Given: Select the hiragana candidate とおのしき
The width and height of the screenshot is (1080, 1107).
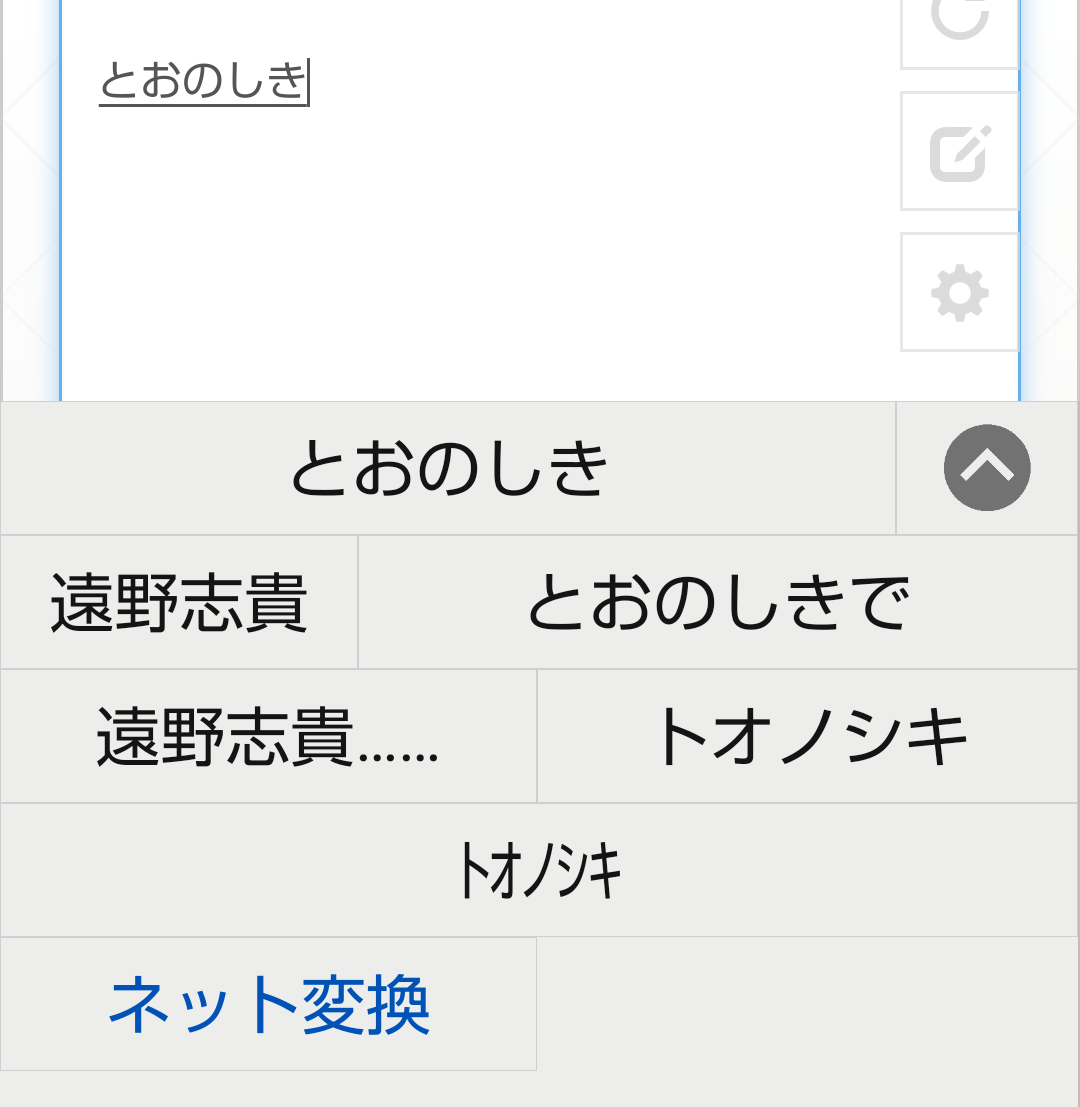Looking at the screenshot, I should (x=448, y=468).
